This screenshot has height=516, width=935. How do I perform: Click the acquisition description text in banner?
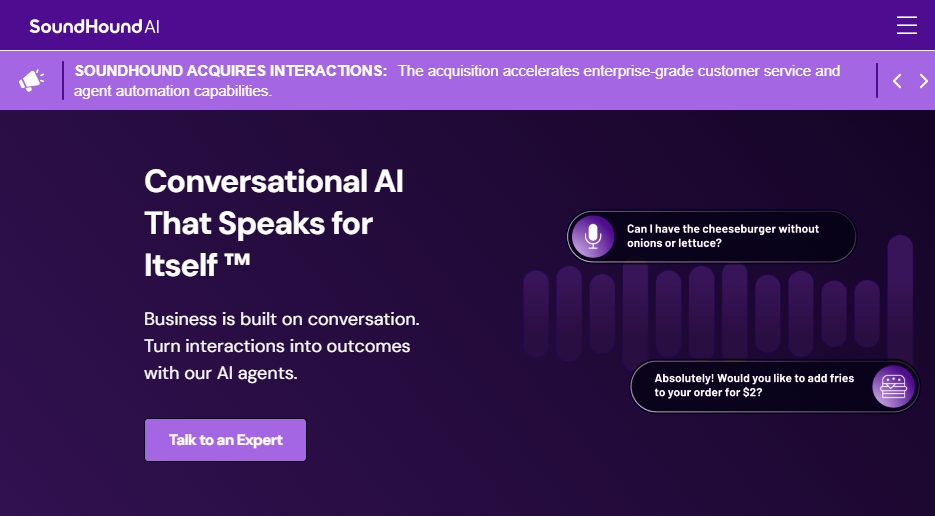pyautogui.click(x=618, y=71)
